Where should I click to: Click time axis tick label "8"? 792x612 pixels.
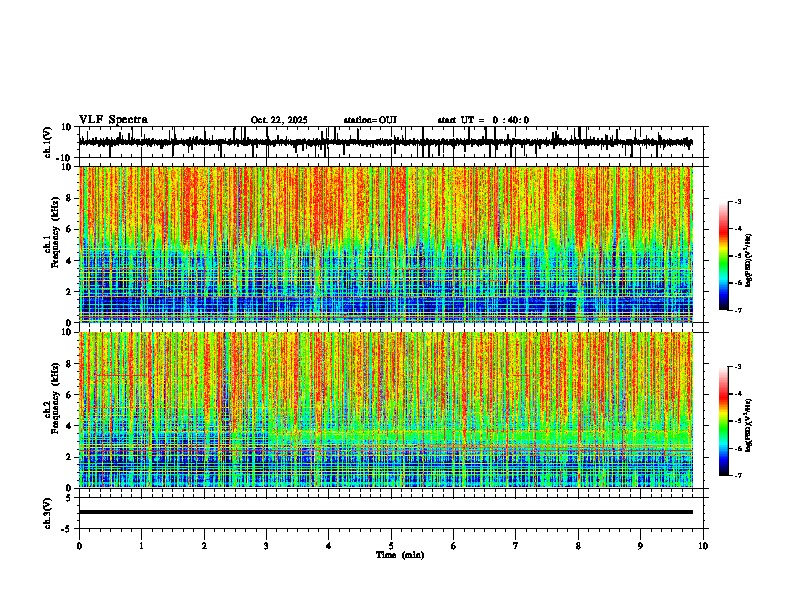coord(578,546)
